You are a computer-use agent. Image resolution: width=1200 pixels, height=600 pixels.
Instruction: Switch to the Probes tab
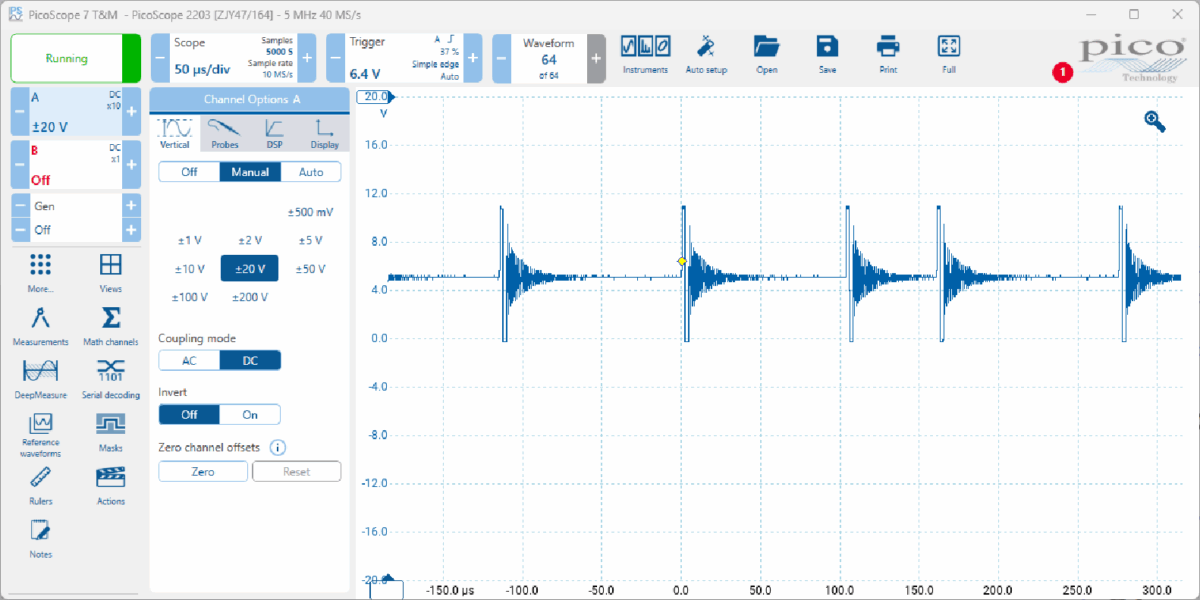(225, 133)
